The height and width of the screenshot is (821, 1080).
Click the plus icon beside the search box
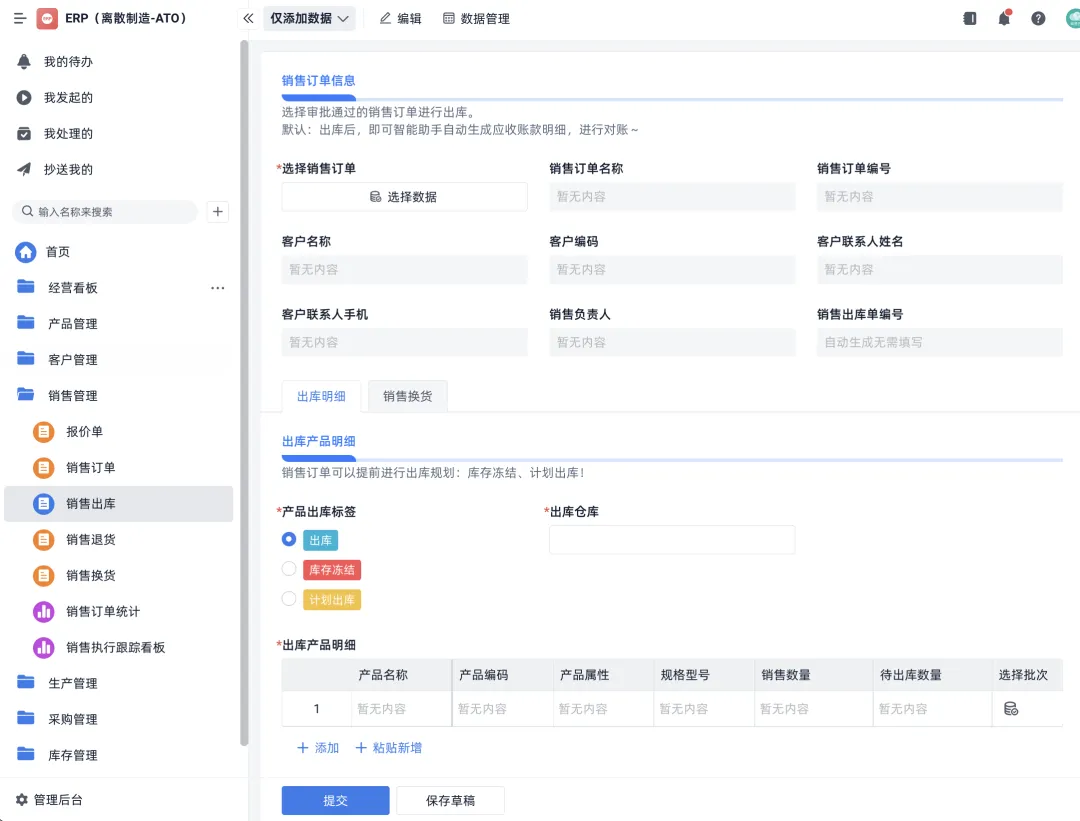(x=218, y=211)
